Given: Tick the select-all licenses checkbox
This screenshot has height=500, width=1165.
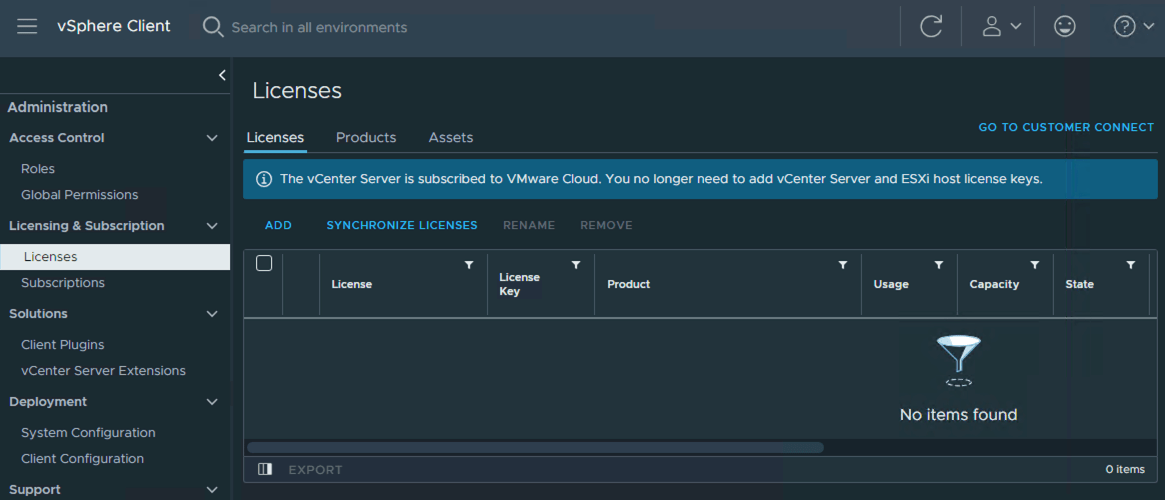Looking at the screenshot, I should [264, 263].
